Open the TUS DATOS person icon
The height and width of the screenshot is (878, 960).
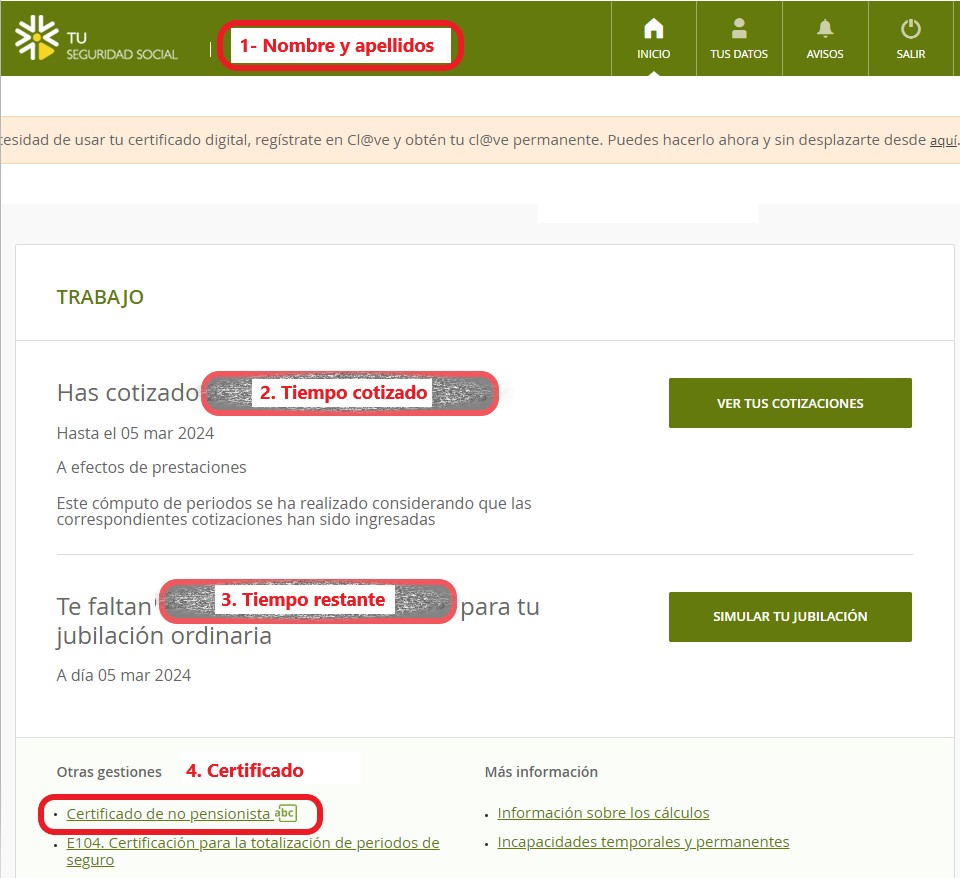(x=739, y=28)
